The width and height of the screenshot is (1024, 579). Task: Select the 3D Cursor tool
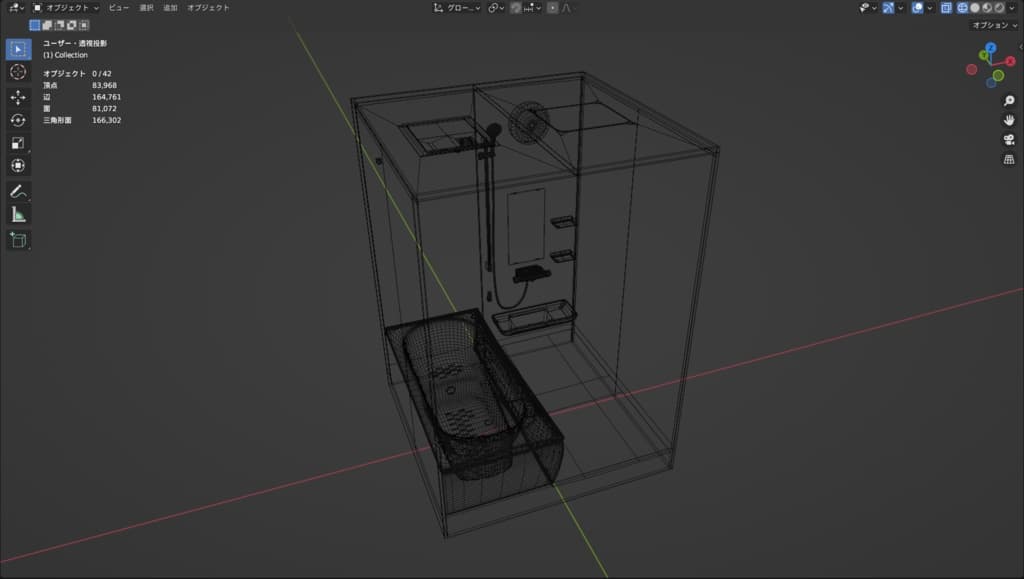(18, 72)
